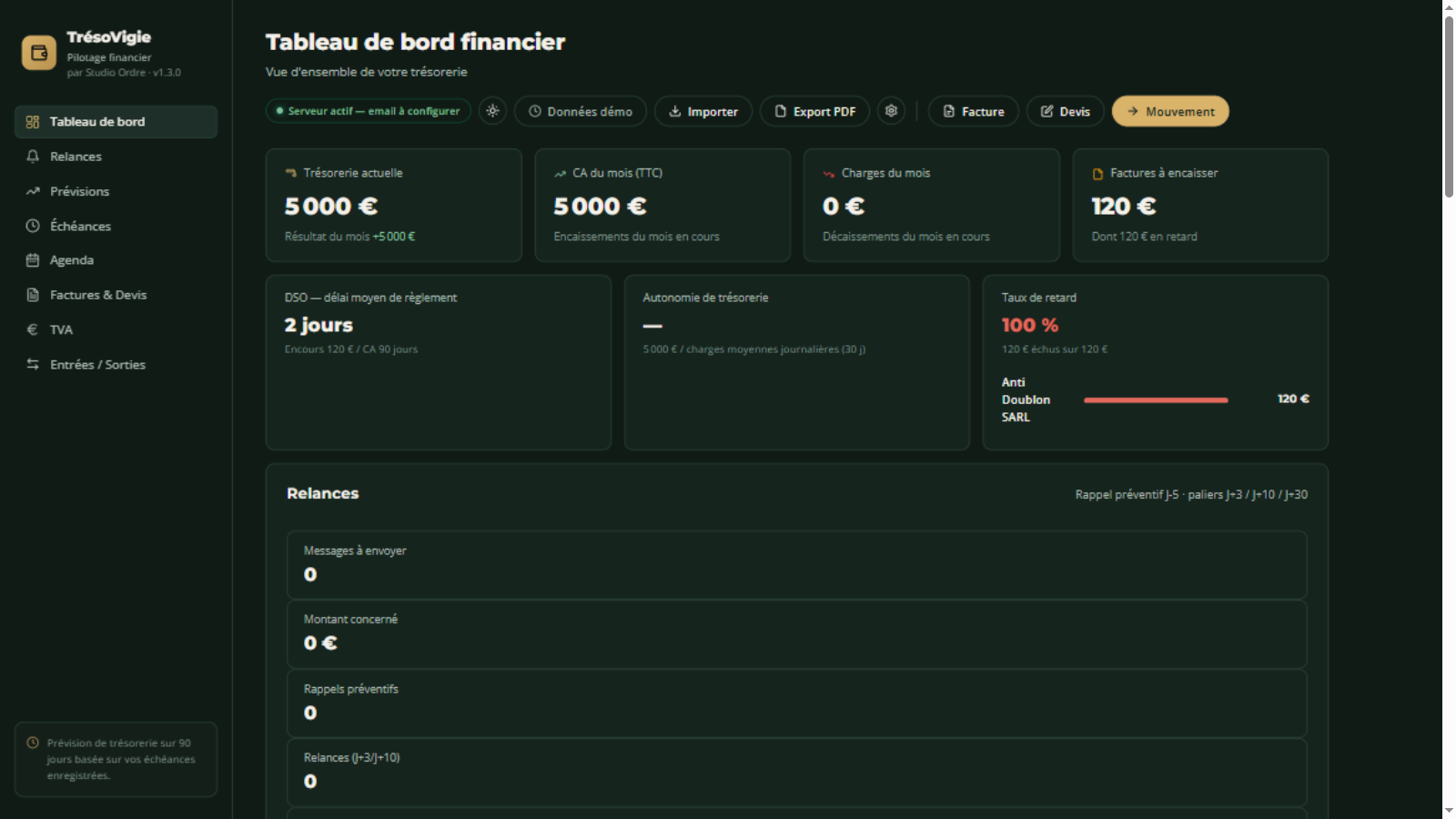Load Données démo
This screenshot has width=1456, height=819.
tap(581, 111)
